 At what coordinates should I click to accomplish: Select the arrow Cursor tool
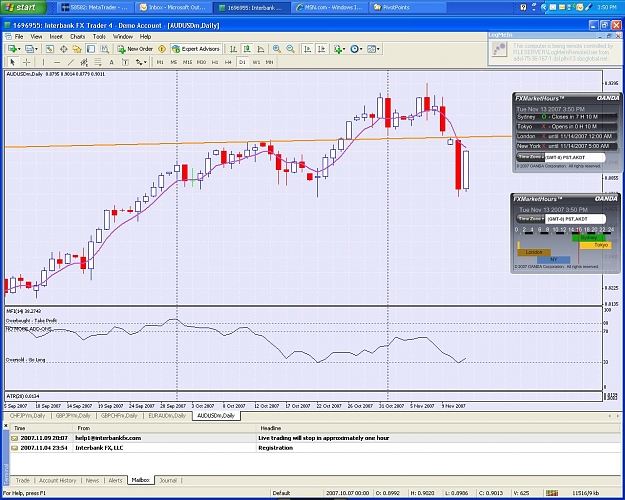(12, 62)
